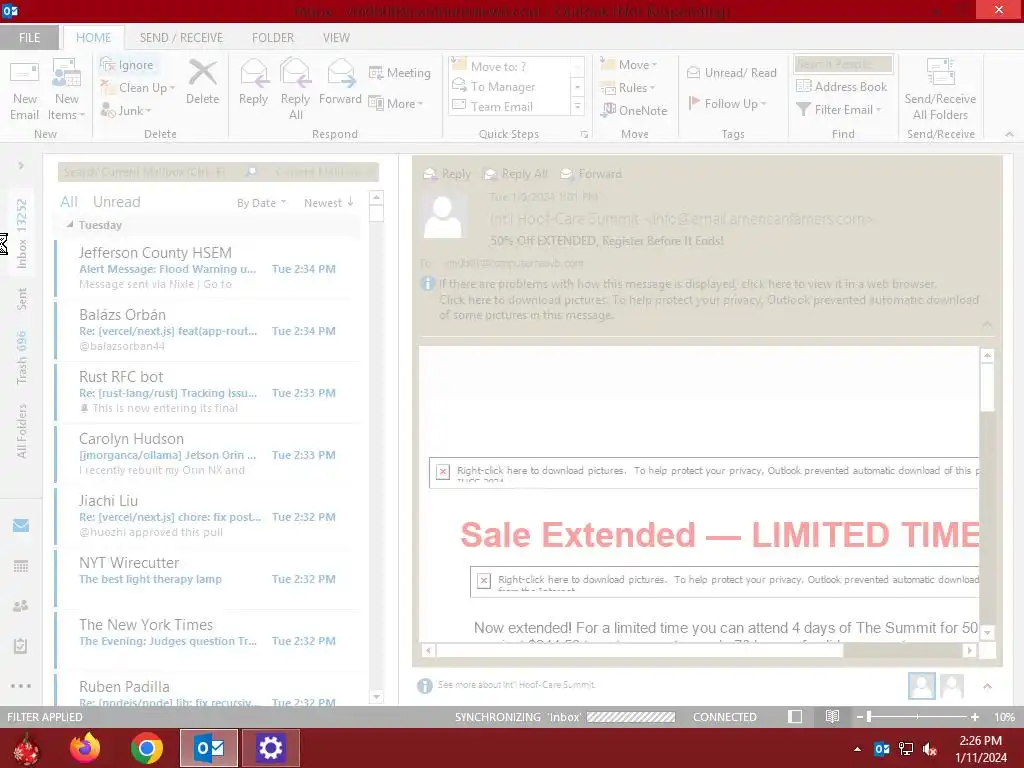Open the Junk dropdown

tap(126, 110)
